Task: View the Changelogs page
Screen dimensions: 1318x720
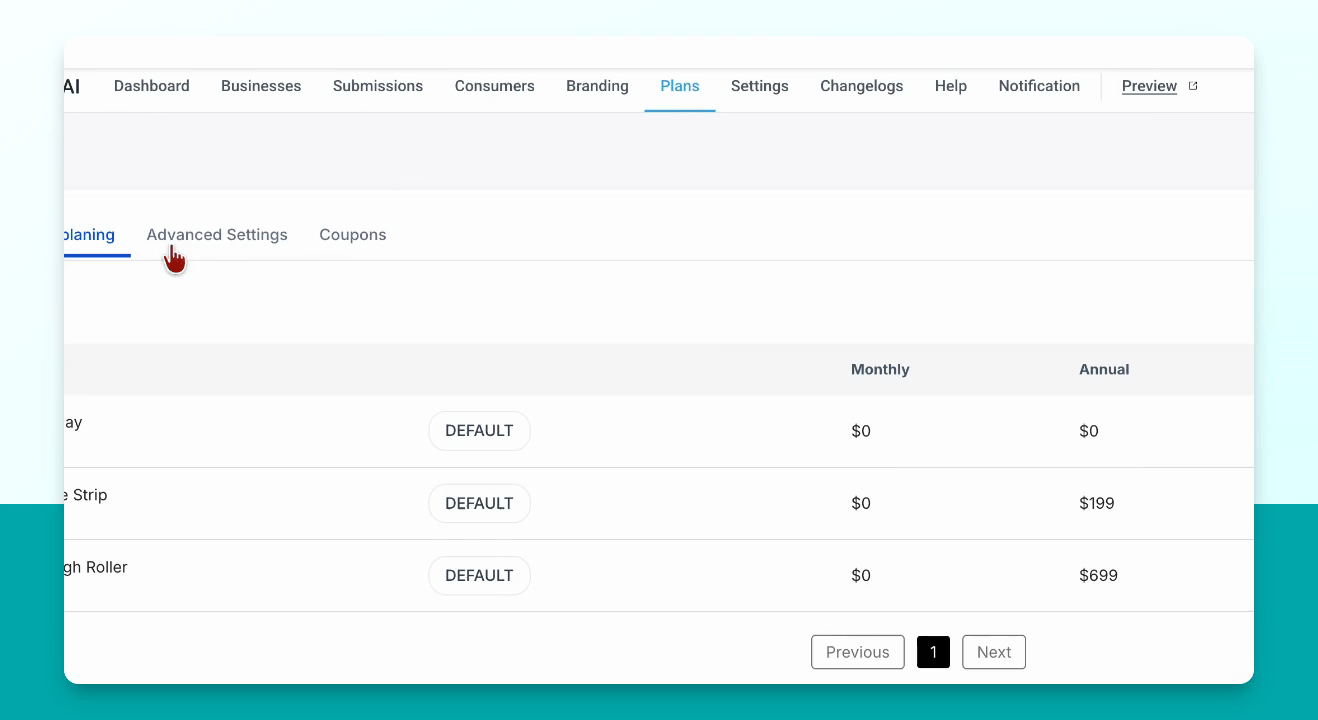Action: coord(862,86)
